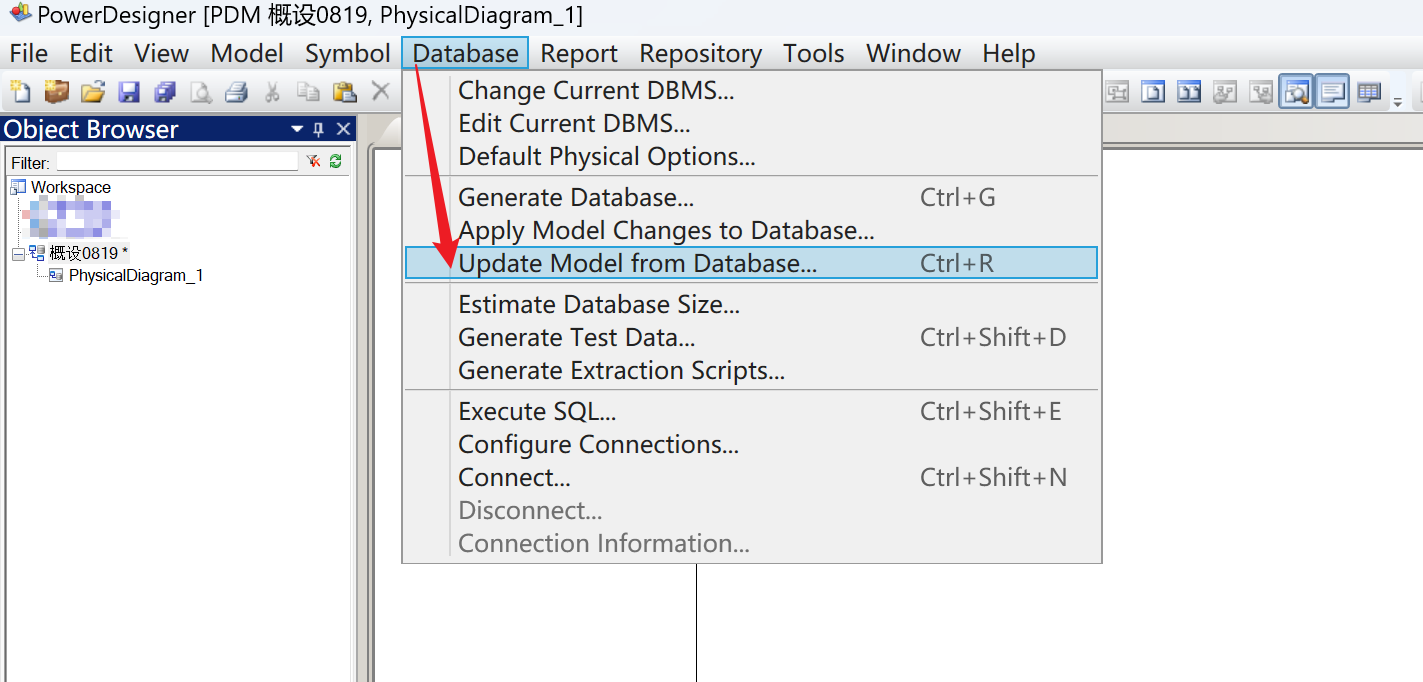Toggle the Output window button in toolbar
1423x682 pixels.
click(x=1332, y=93)
